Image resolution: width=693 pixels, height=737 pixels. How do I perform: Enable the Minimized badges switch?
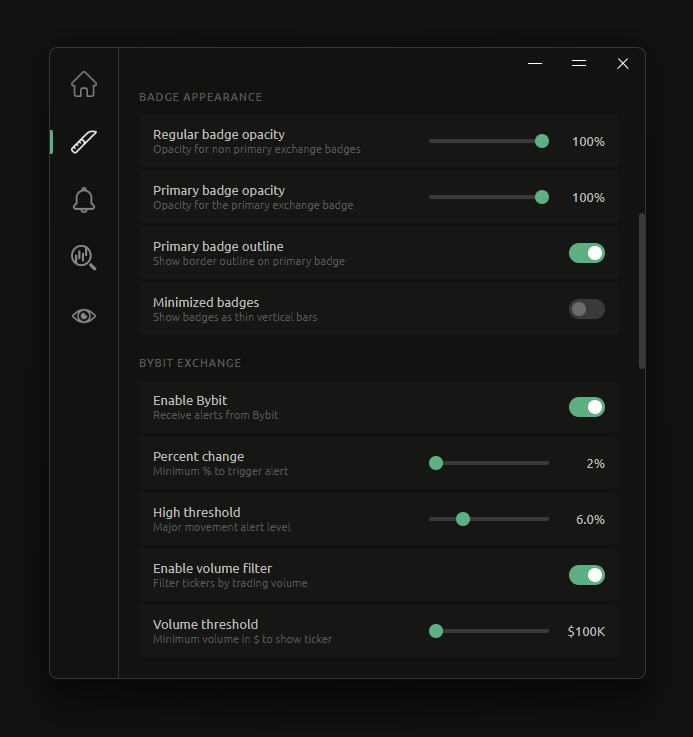click(x=587, y=309)
